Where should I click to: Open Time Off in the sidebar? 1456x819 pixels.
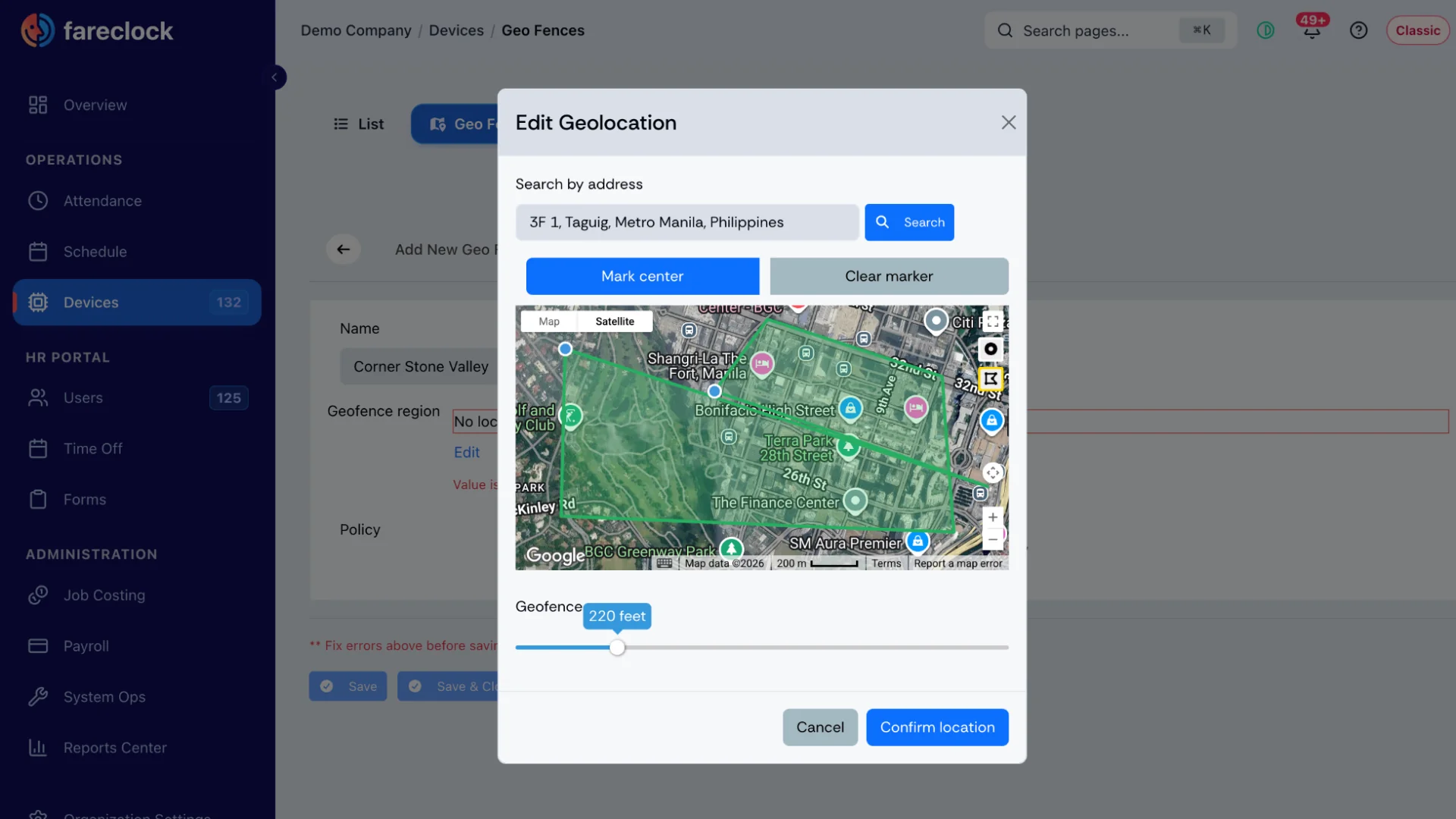tap(136, 449)
